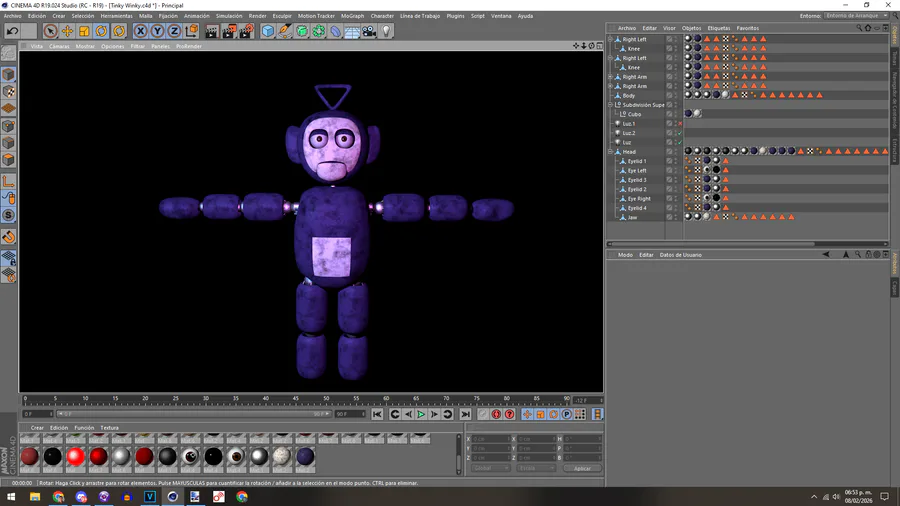
Task: Go to start of animation
Action: point(377,414)
